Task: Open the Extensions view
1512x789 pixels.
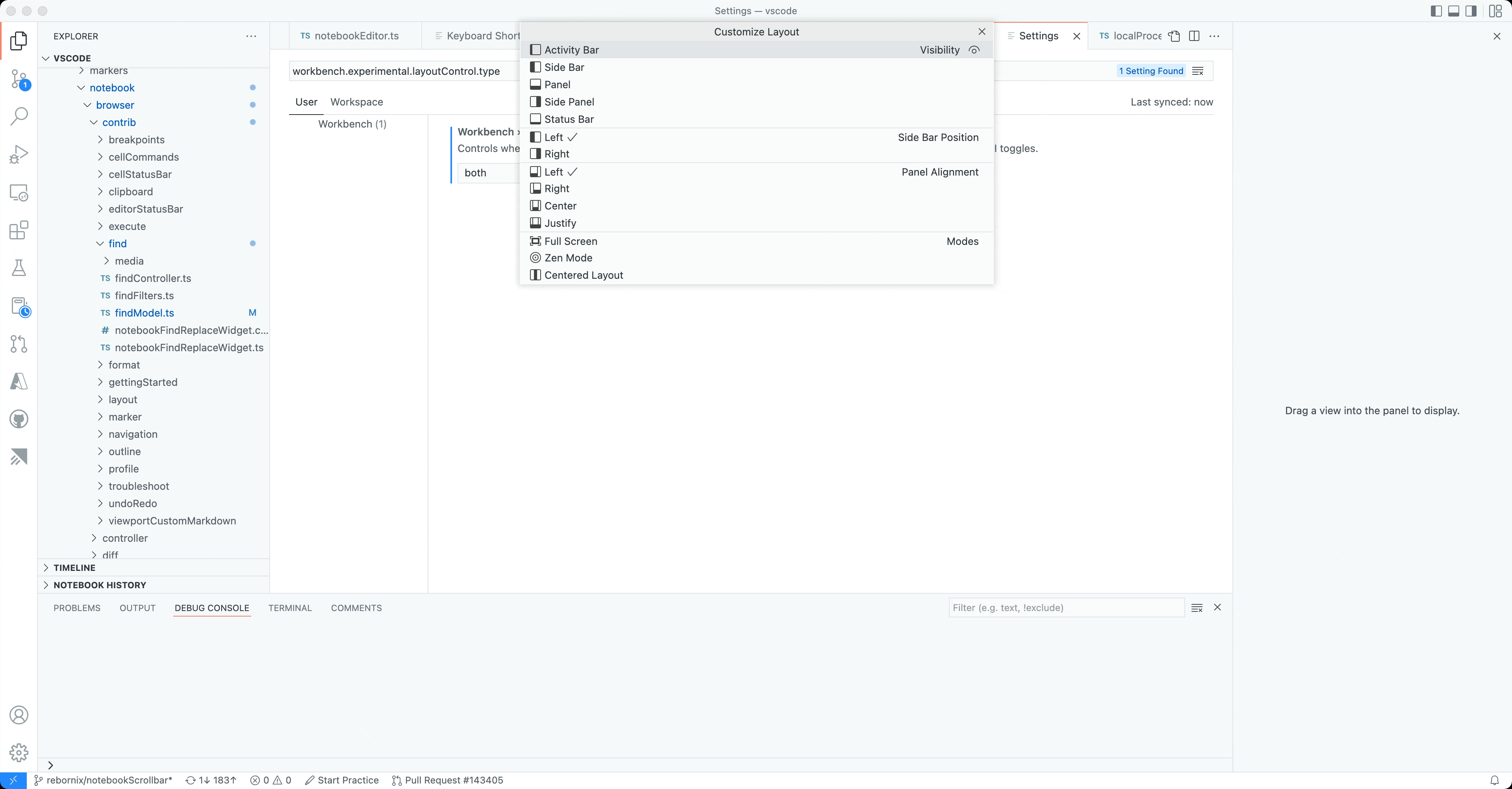Action: coord(18,230)
